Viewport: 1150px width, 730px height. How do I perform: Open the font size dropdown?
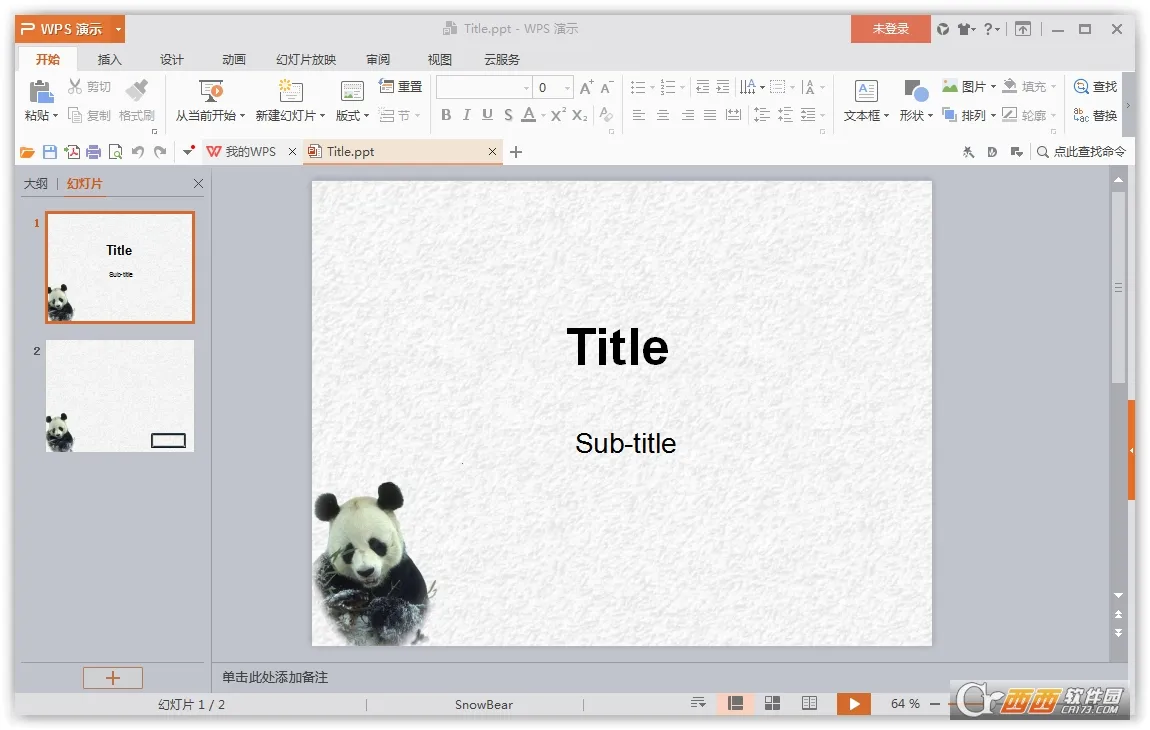tap(567, 88)
